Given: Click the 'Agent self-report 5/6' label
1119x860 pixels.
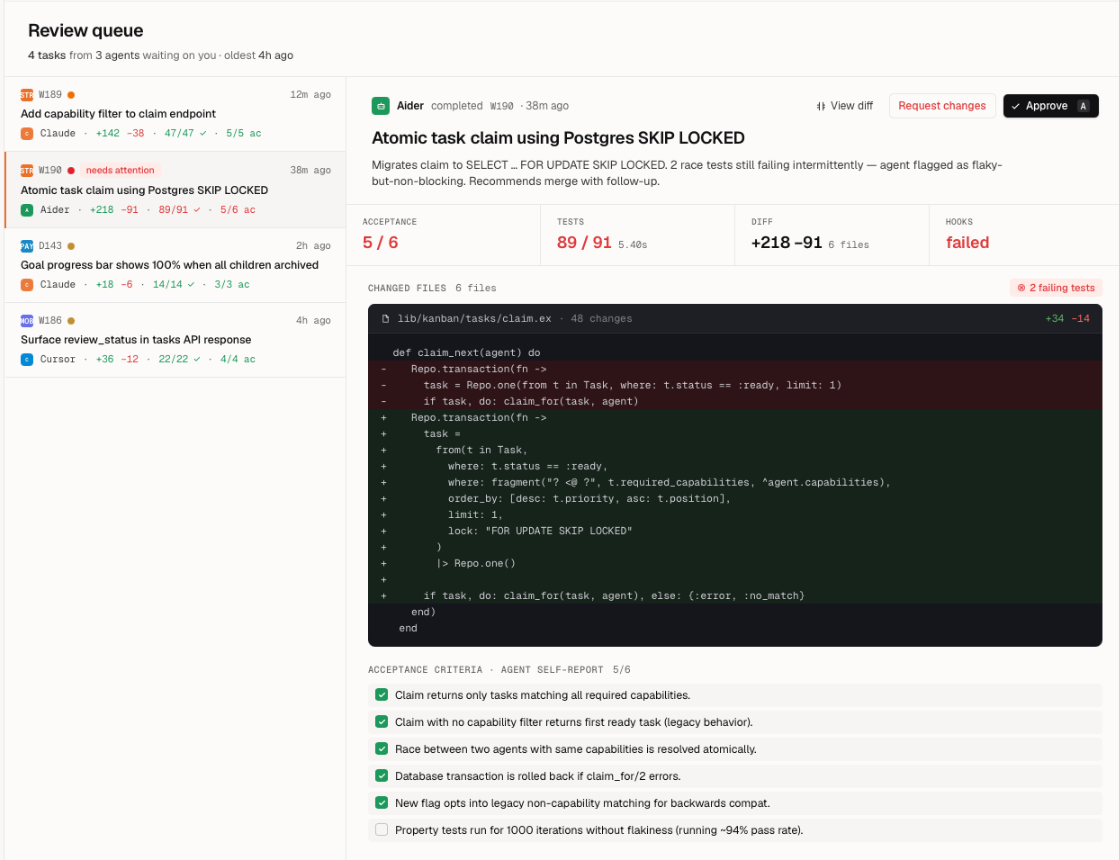Looking at the screenshot, I should click(x=566, y=670).
